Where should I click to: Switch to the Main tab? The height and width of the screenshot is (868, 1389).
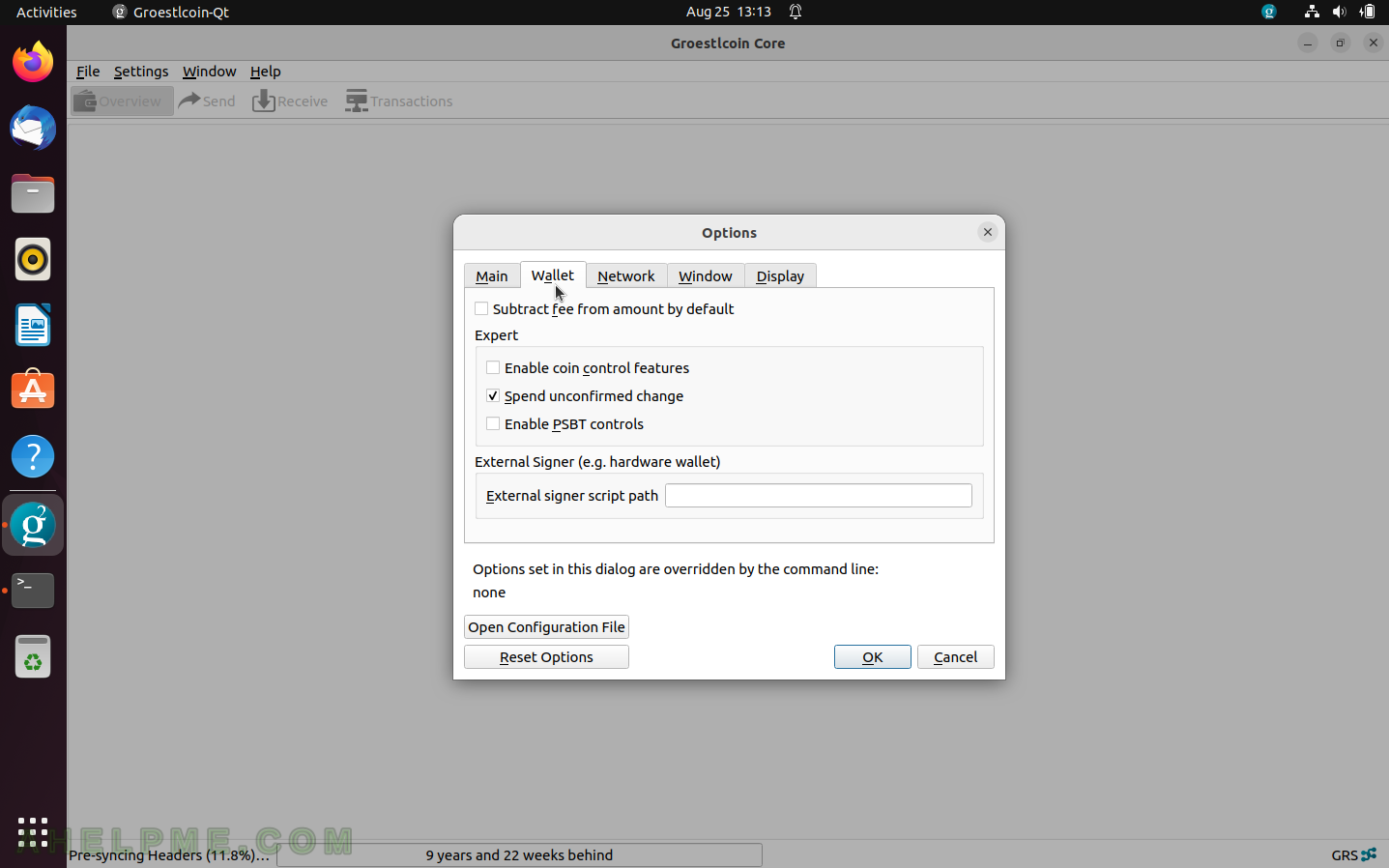pyautogui.click(x=491, y=276)
